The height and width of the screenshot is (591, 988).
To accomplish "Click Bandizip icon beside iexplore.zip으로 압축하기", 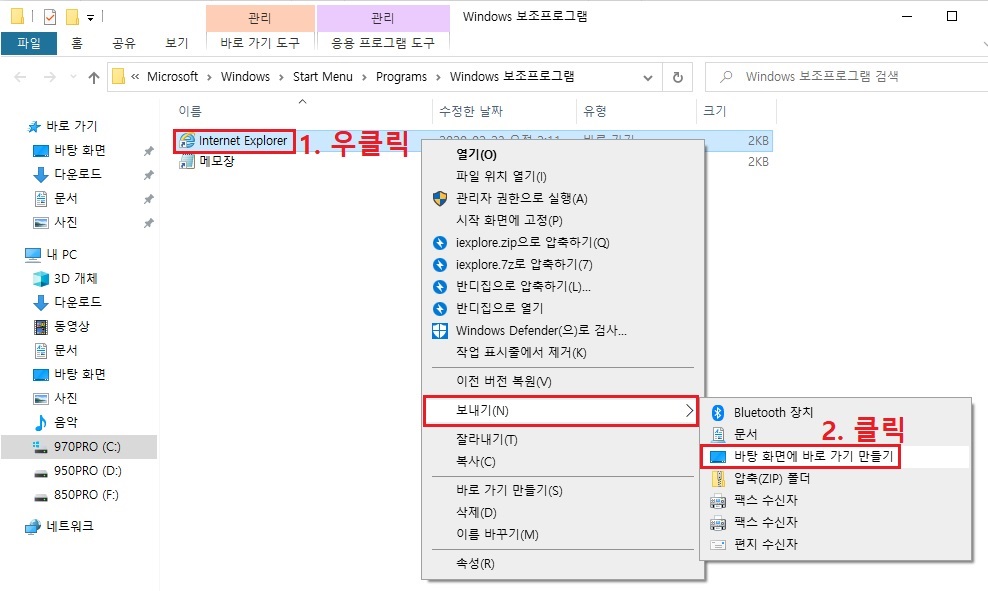I will (x=440, y=243).
